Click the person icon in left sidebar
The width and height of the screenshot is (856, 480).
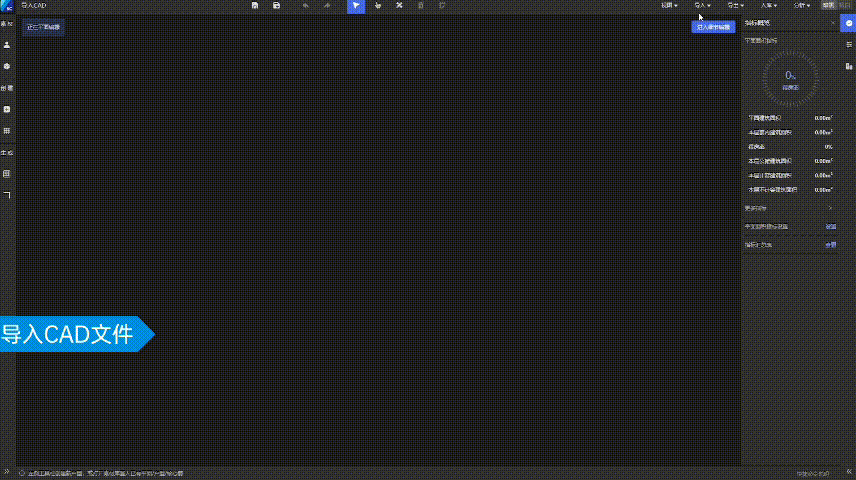click(7, 45)
